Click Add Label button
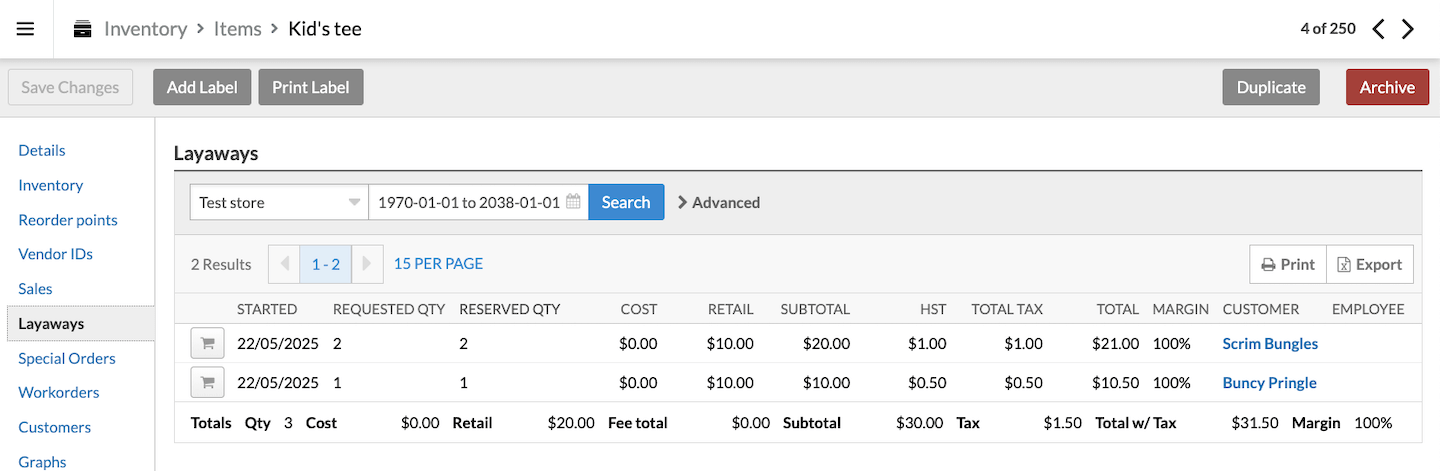 202,87
